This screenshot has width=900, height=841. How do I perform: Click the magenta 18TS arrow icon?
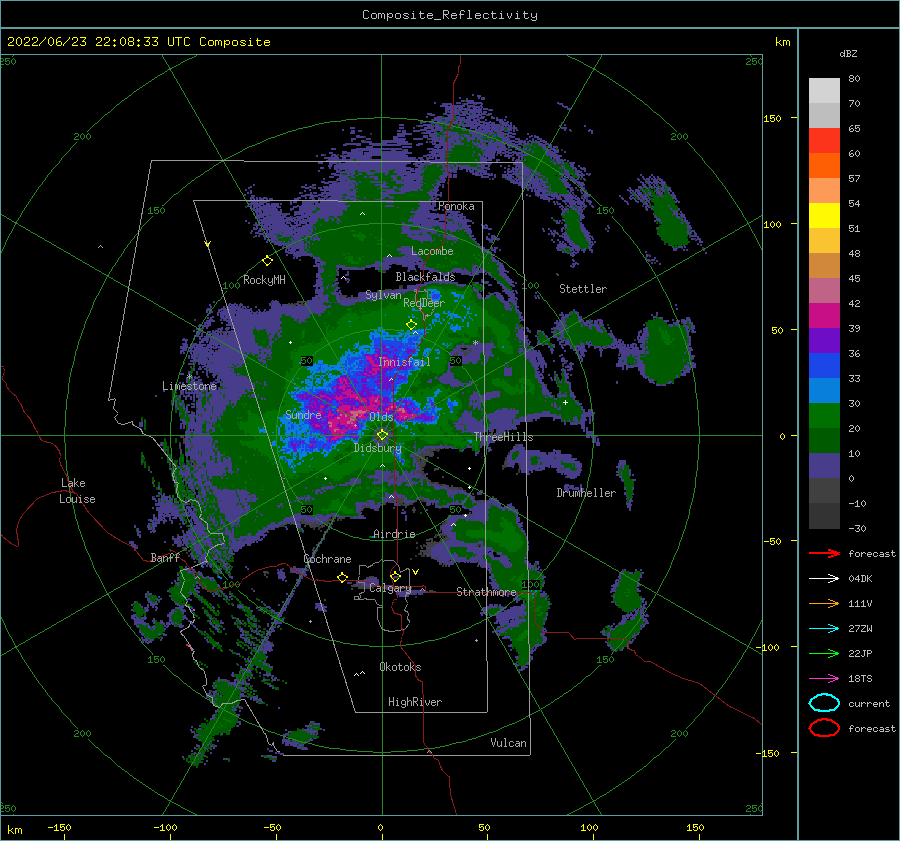pos(824,679)
